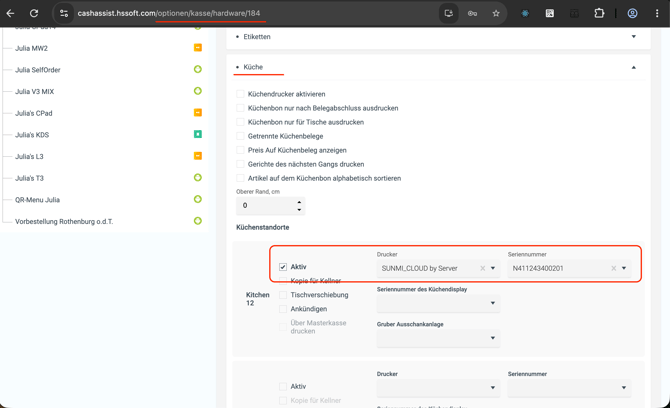Viewport: 670px width, 408px height.
Task: Click the install app icon in address bar
Action: pyautogui.click(x=449, y=13)
